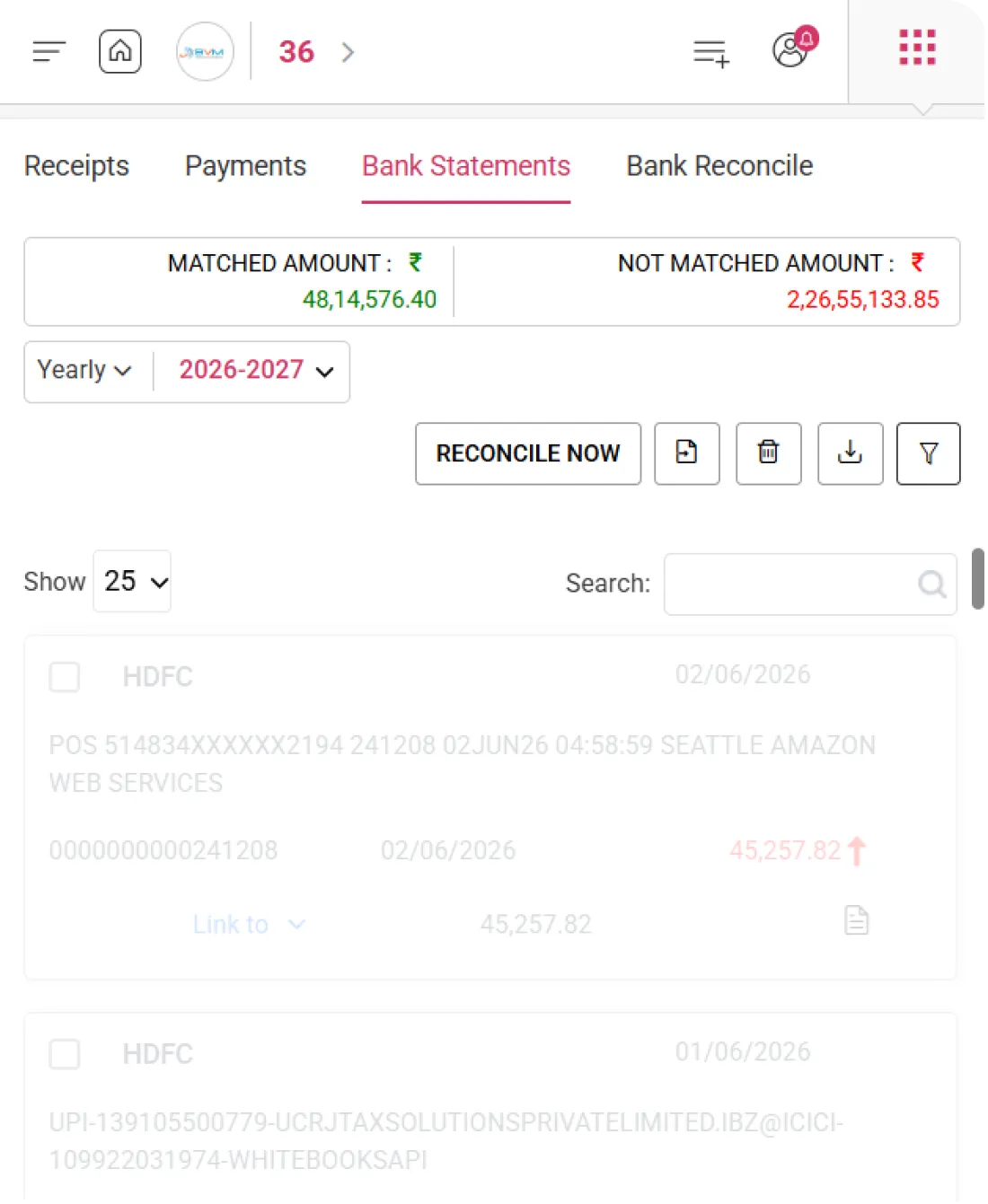Screen dimensions: 988x1204
Task: Click the RECONCILE NOW button
Action: point(528,453)
